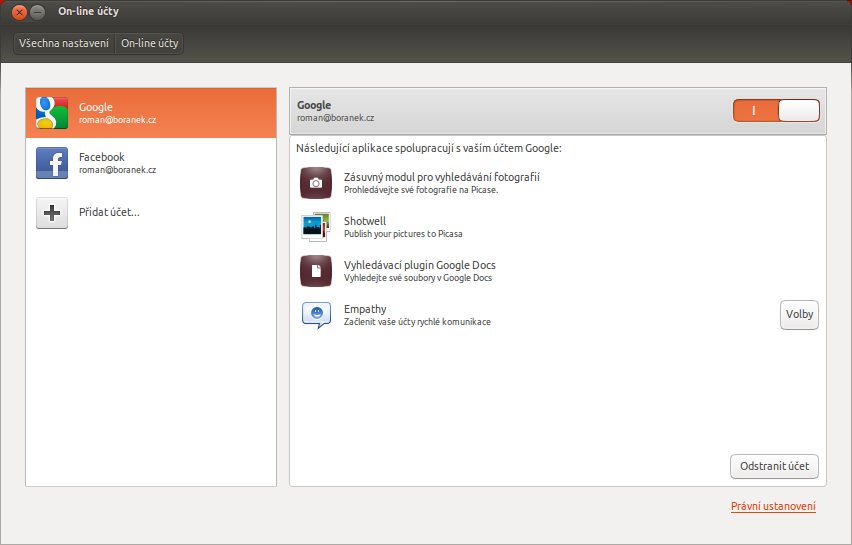Open Volby for Empathy

(799, 315)
